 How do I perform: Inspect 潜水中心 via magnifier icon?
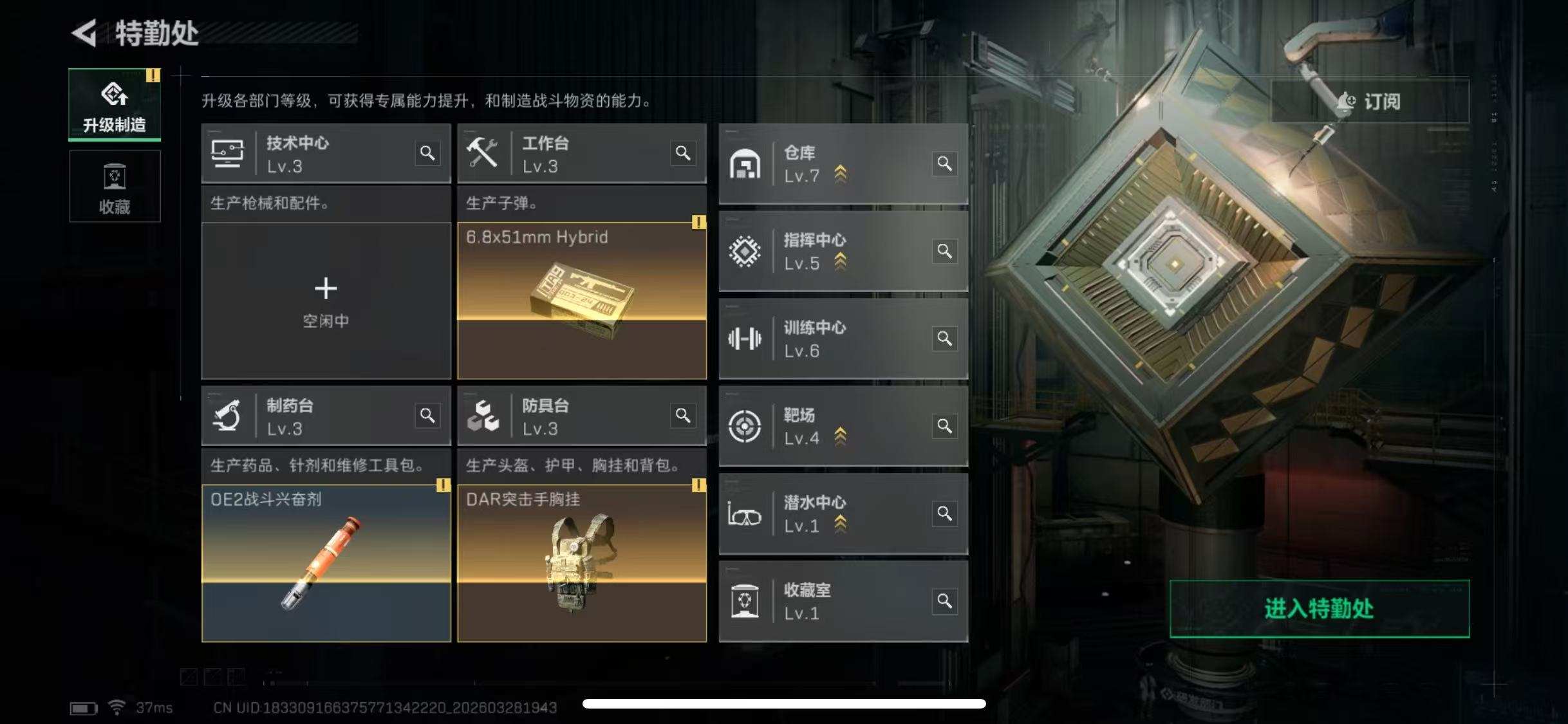tap(944, 514)
